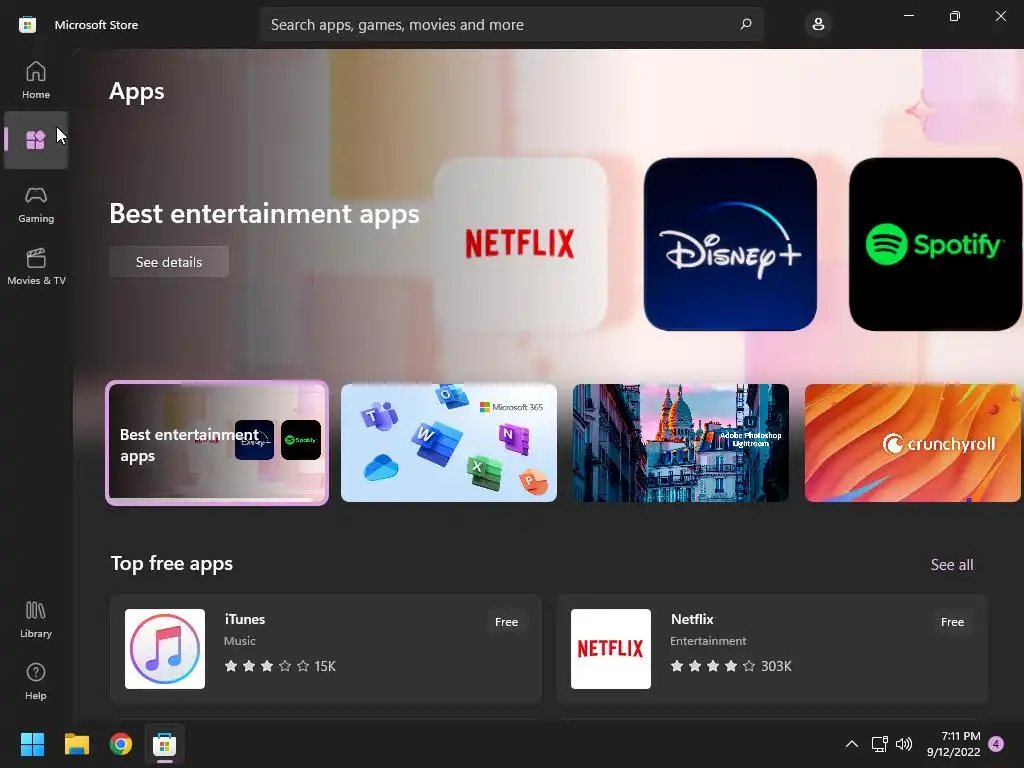1024x768 pixels.
Task: Click the Apps page heading
Action: [136, 92]
